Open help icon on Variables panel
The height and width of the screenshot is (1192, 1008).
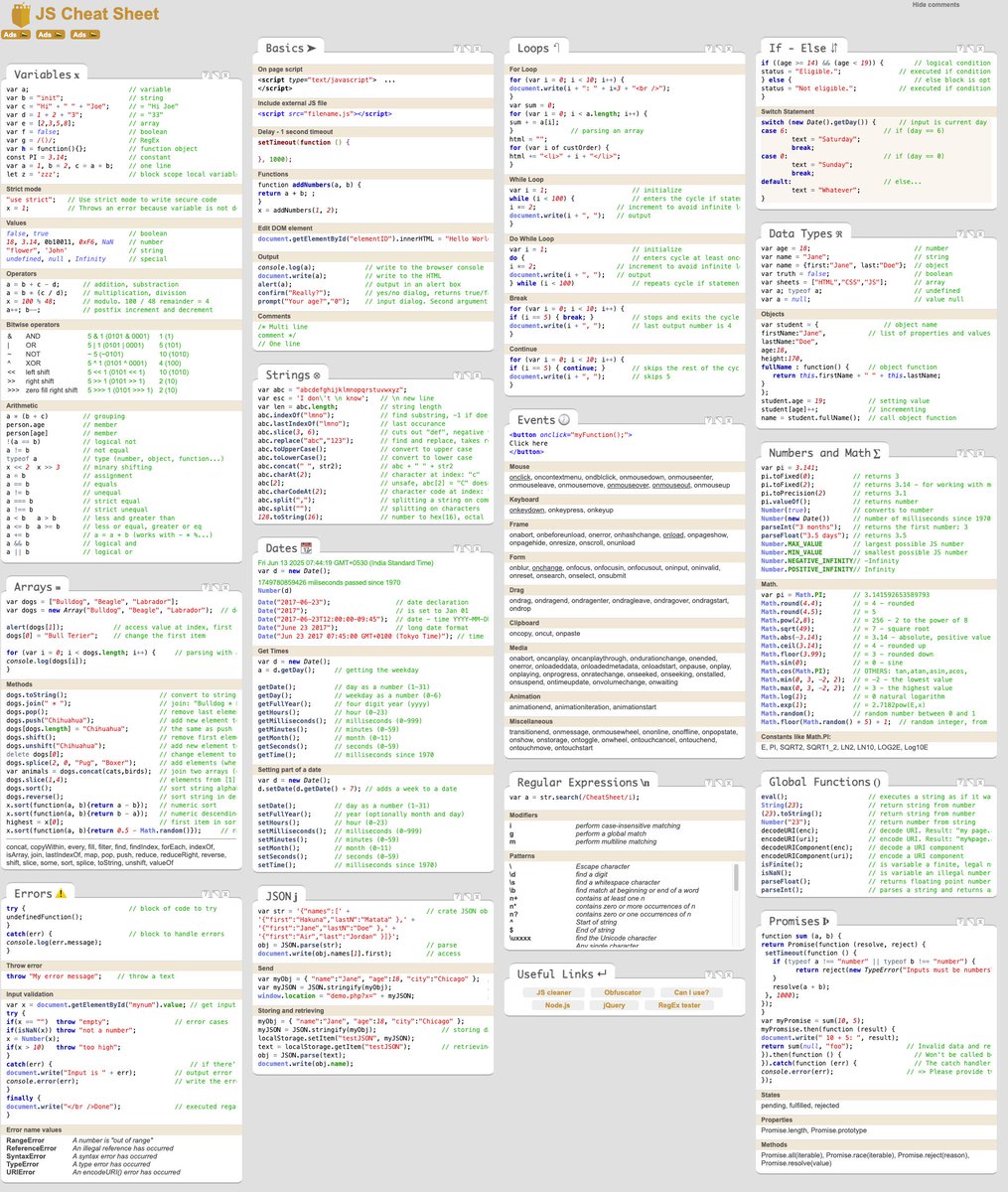point(205,74)
